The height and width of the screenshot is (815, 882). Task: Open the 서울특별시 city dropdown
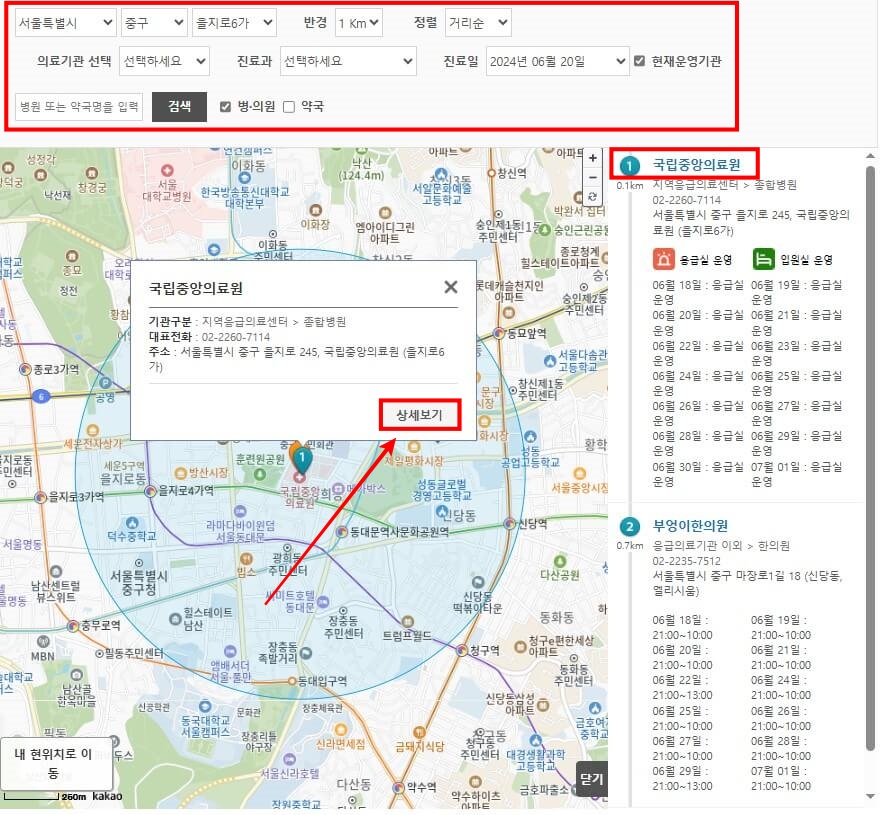coord(65,23)
